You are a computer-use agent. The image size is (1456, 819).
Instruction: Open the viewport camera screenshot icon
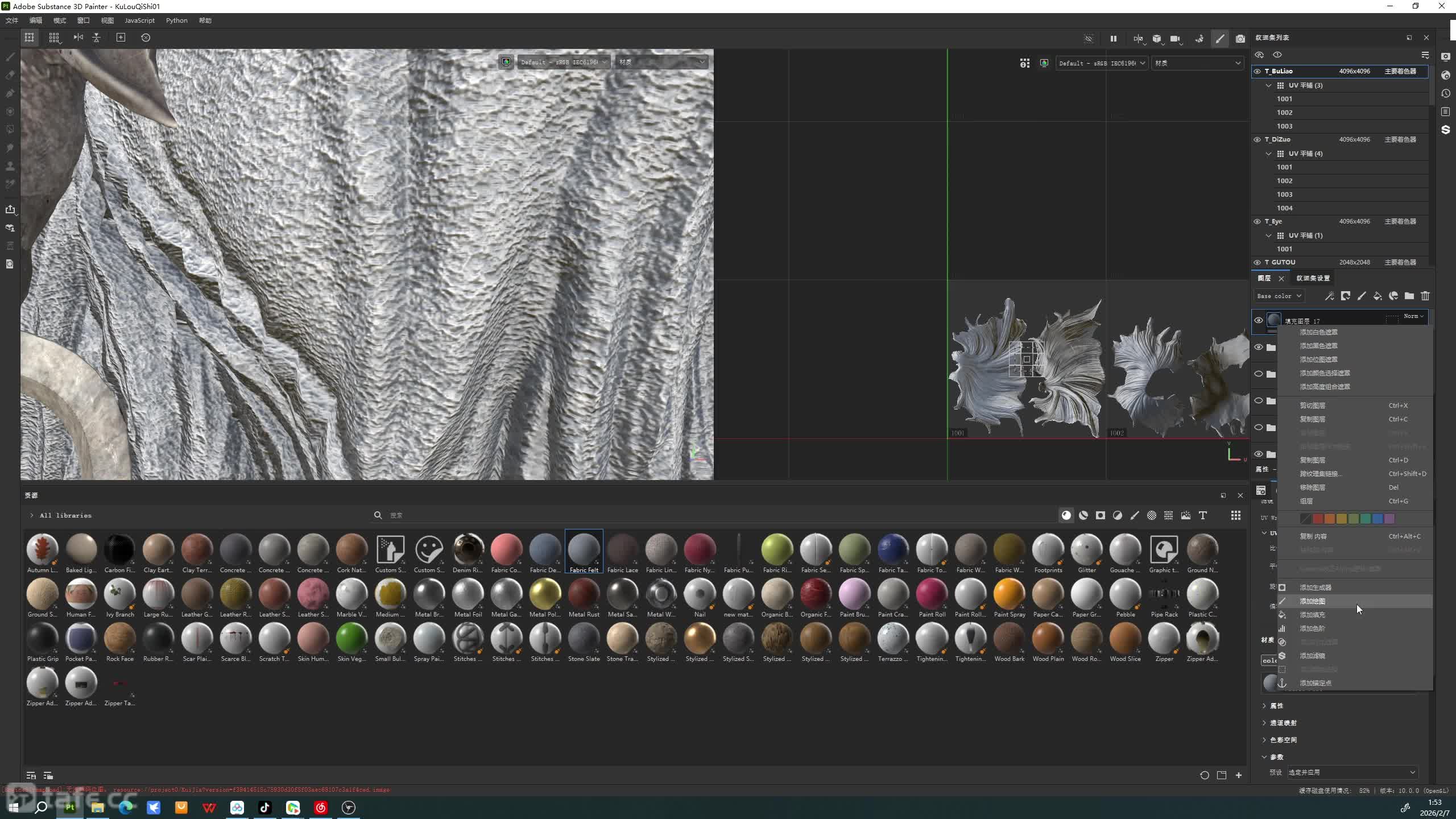(1240, 39)
